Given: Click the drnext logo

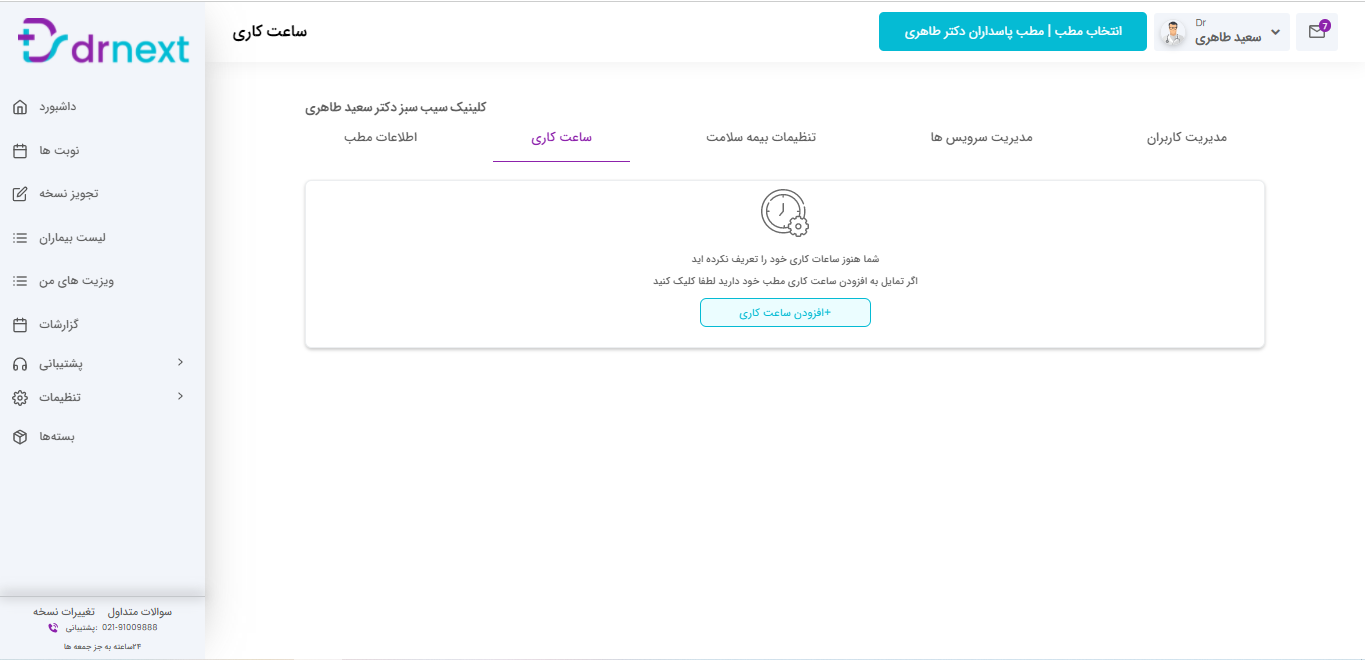Looking at the screenshot, I should click(103, 42).
